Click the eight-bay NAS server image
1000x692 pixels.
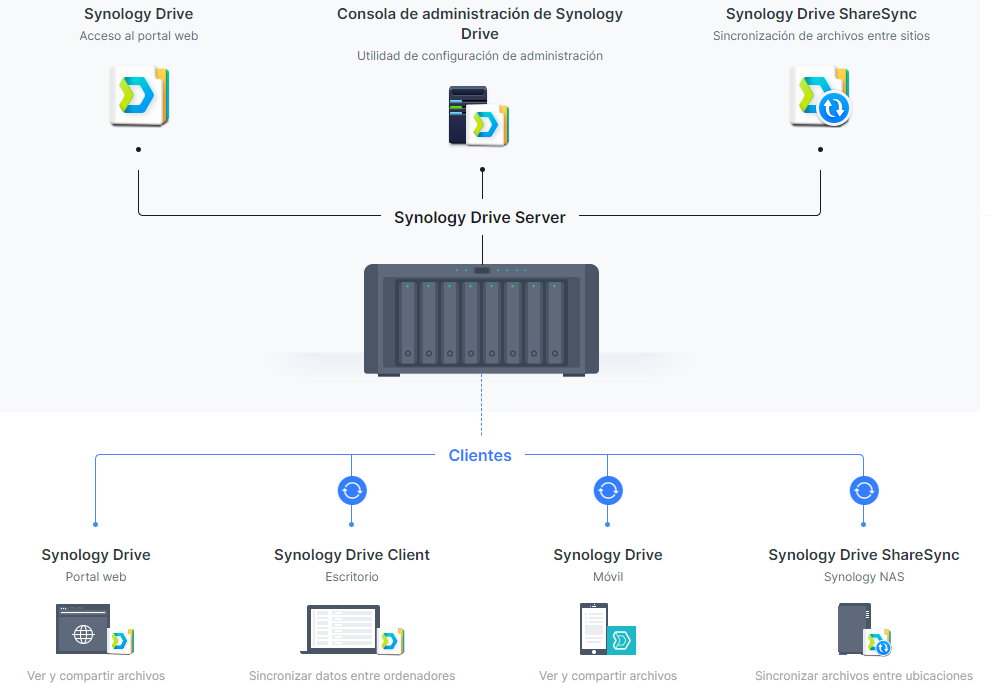pos(481,320)
